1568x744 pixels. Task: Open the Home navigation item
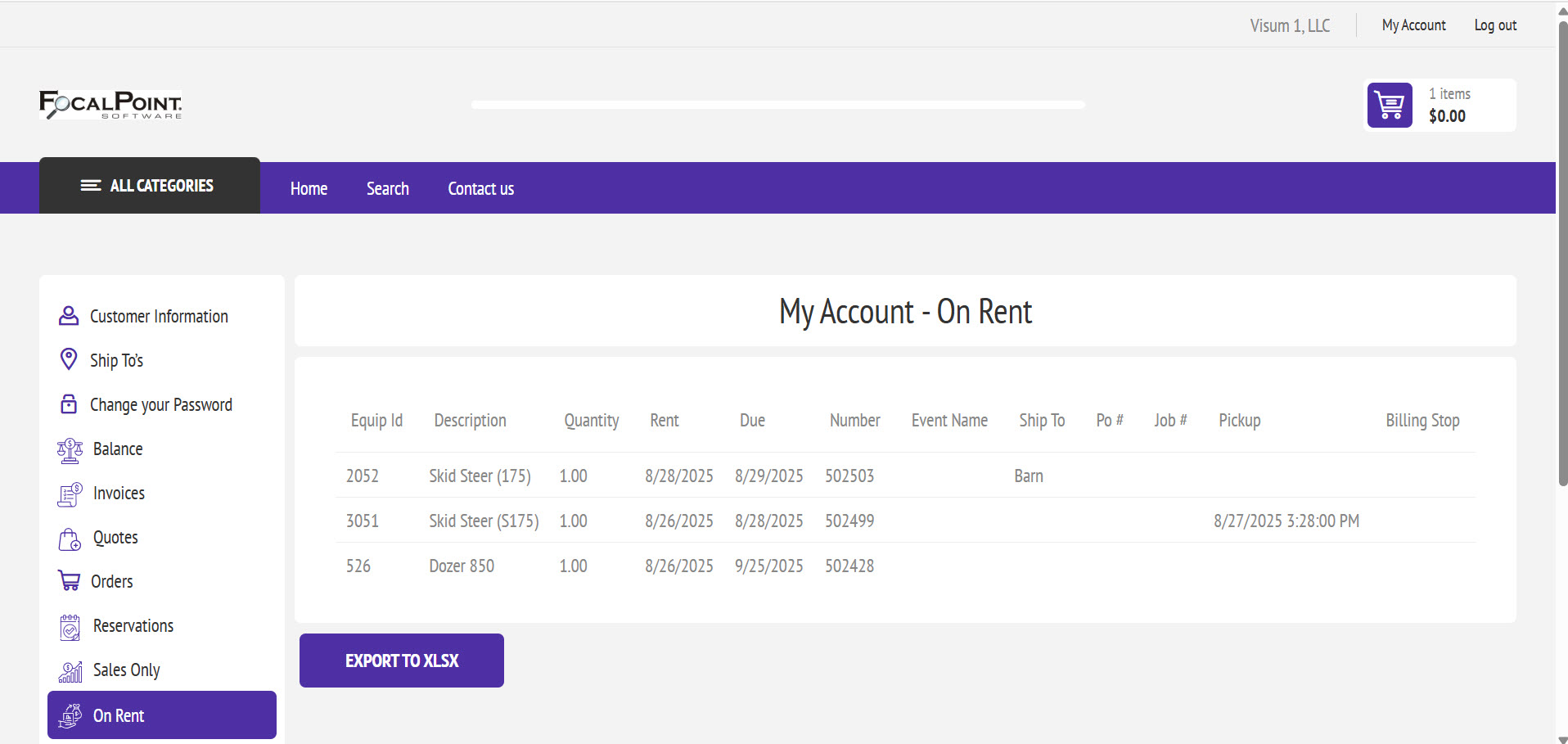click(x=309, y=189)
